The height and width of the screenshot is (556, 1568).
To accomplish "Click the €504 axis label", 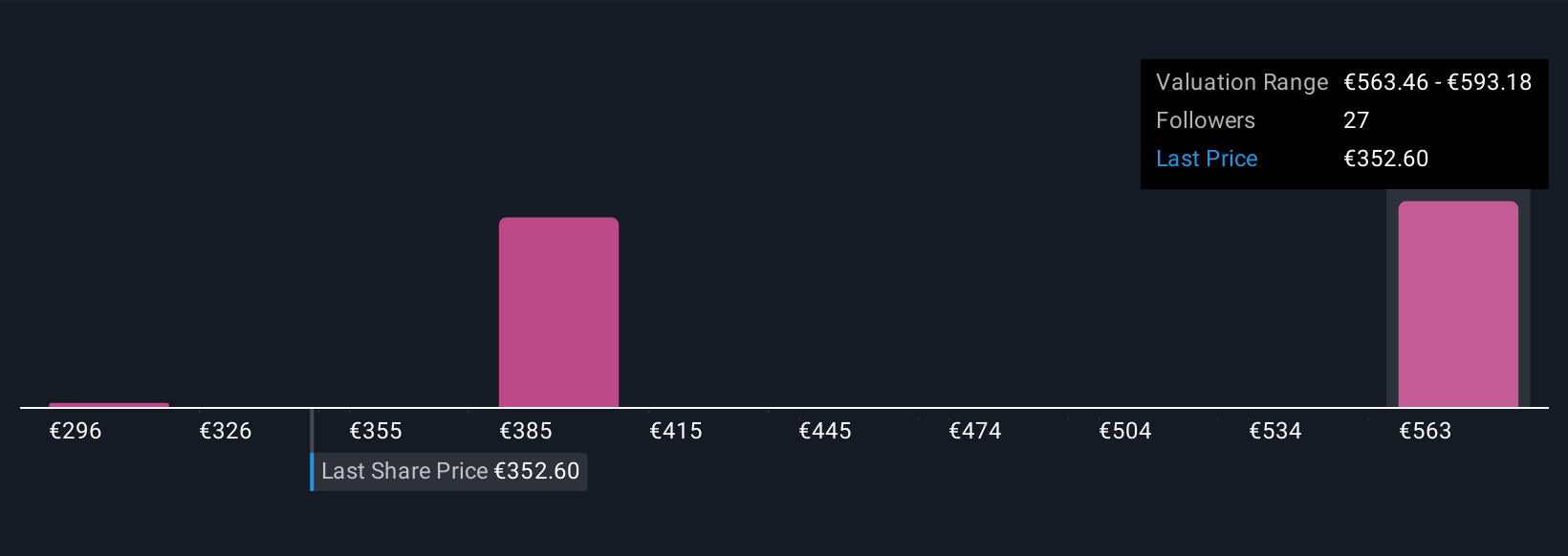I will (1125, 431).
